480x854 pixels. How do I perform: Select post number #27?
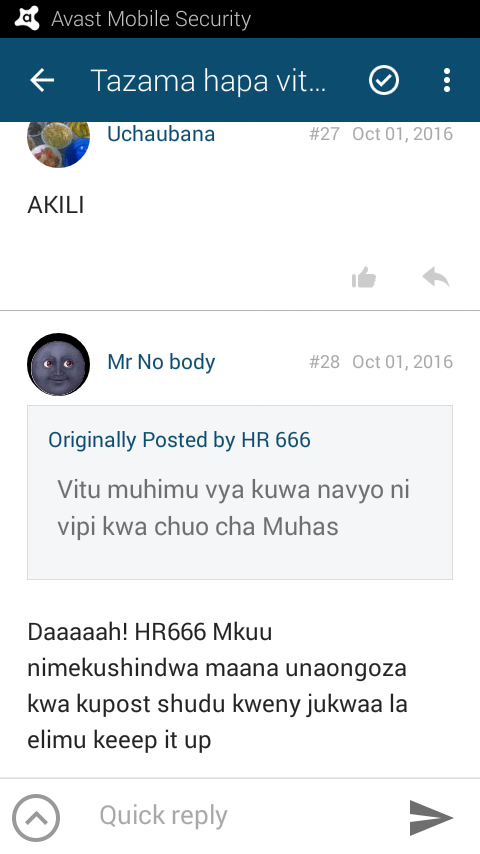click(324, 134)
